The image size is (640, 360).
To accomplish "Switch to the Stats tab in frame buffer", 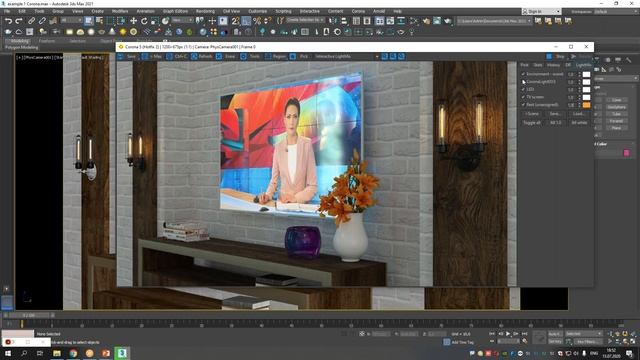I will pos(538,65).
